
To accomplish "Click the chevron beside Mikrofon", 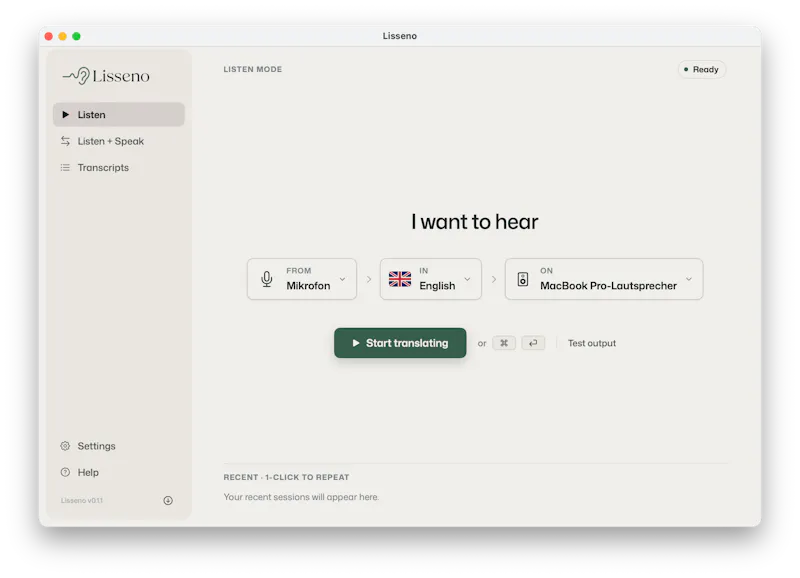I will 342,279.
